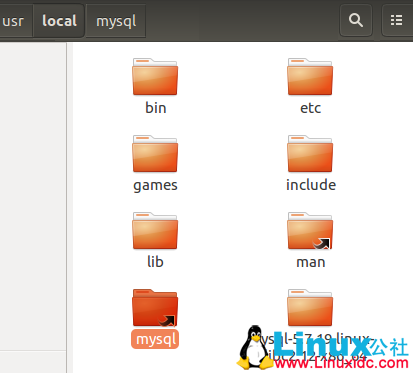Click the "etc" folder name label
Screen dimensions: 413x373
click(x=310, y=108)
